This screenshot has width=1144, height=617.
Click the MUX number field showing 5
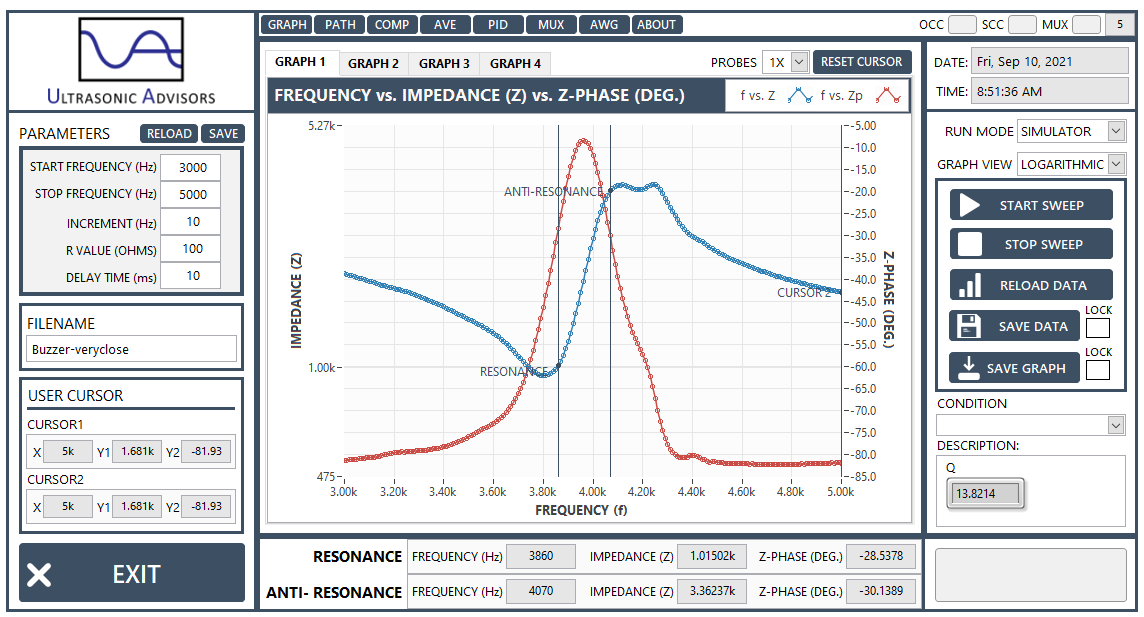coord(1120,24)
